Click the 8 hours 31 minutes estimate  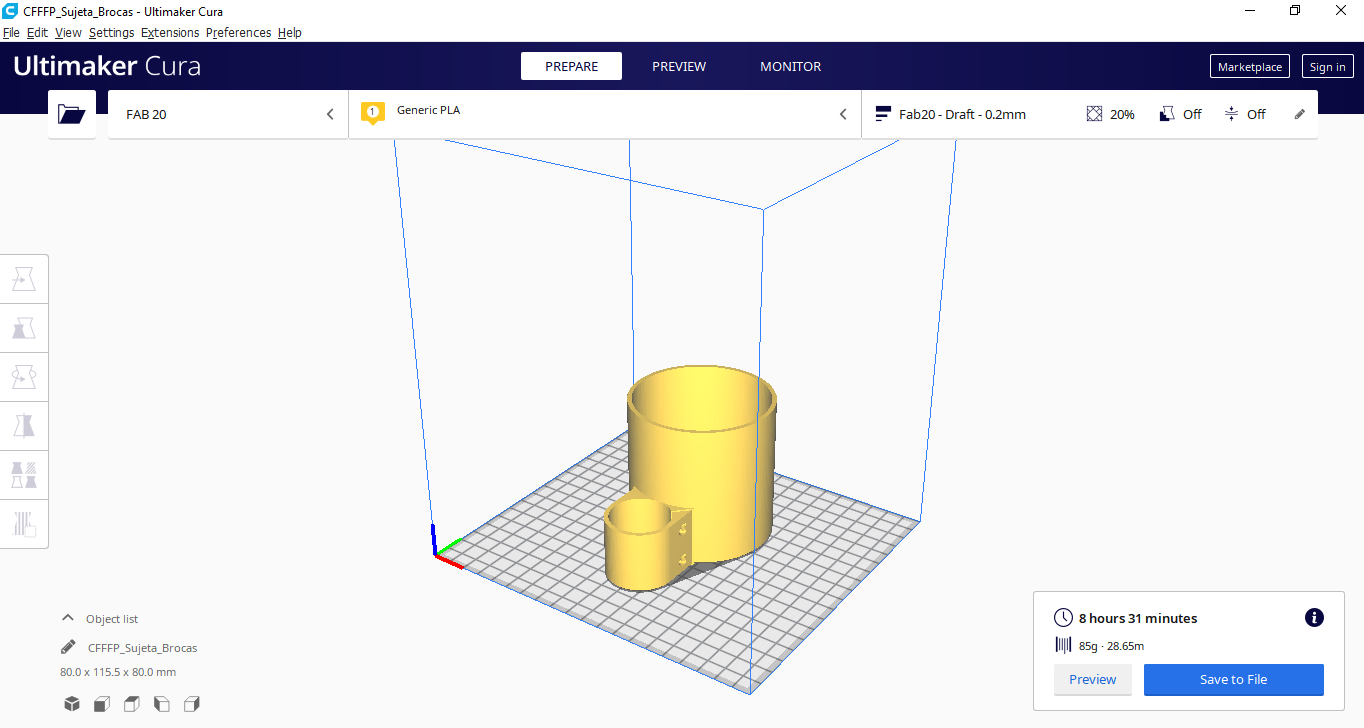point(1138,618)
